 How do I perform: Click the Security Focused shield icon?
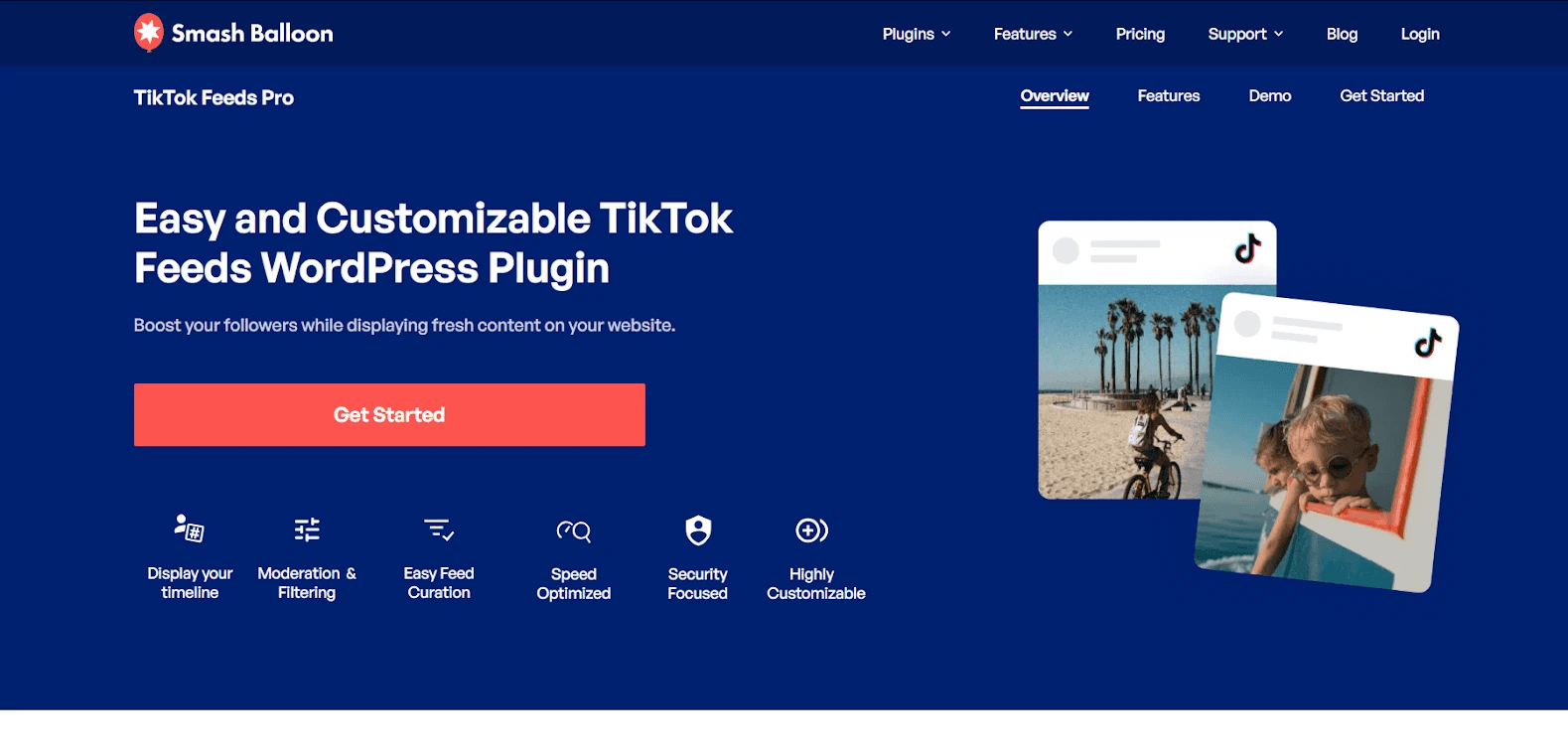(699, 530)
